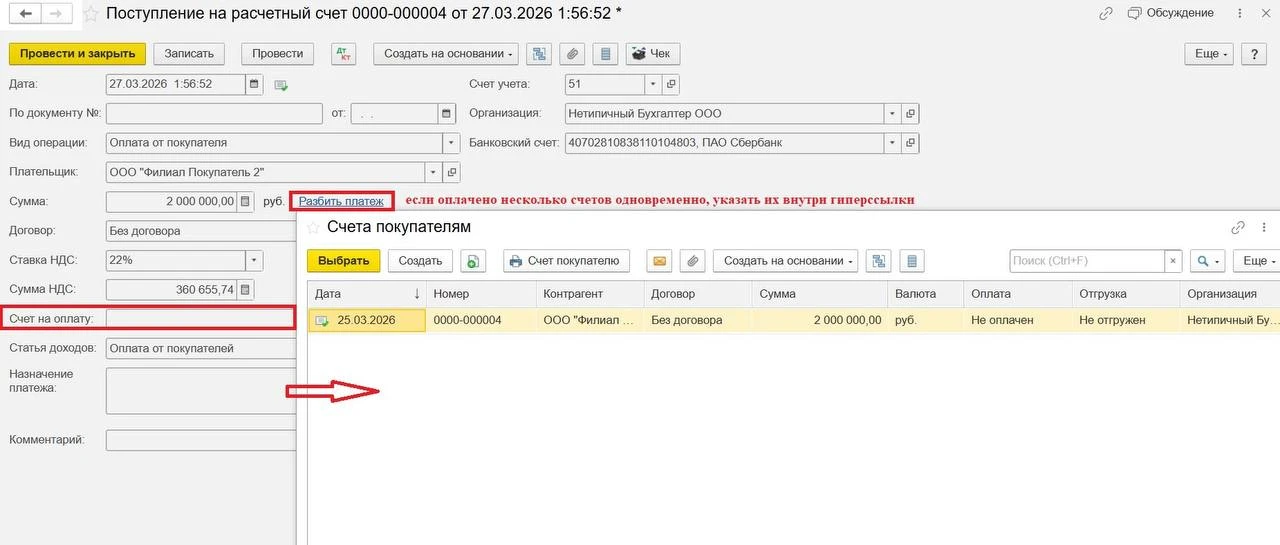Follow the Разбить платеж link
This screenshot has width=1280, height=545.
pyautogui.click(x=341, y=201)
